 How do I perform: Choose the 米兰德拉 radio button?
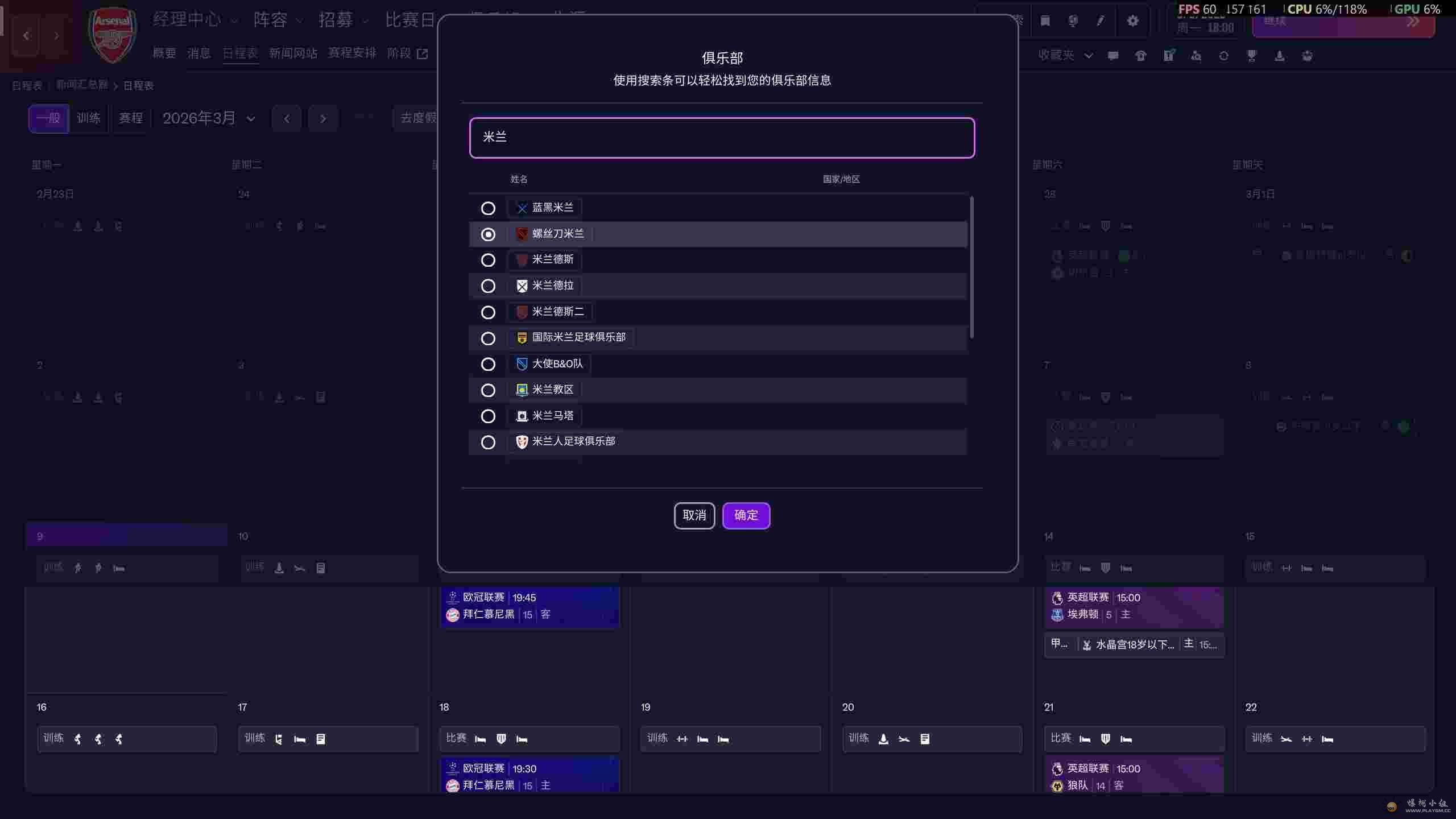[488, 286]
